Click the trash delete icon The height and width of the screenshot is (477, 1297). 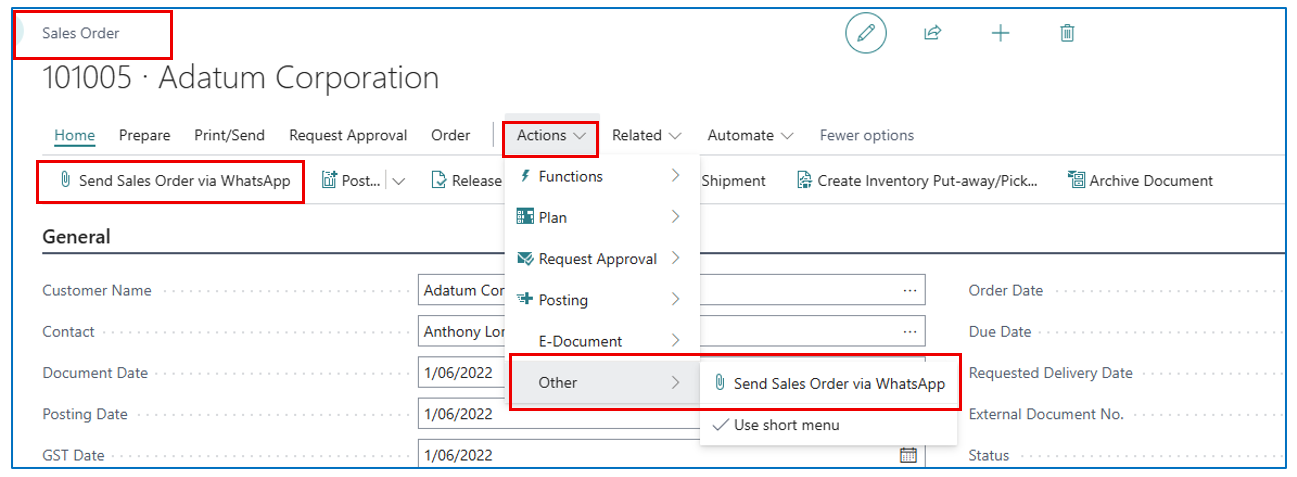(1067, 33)
